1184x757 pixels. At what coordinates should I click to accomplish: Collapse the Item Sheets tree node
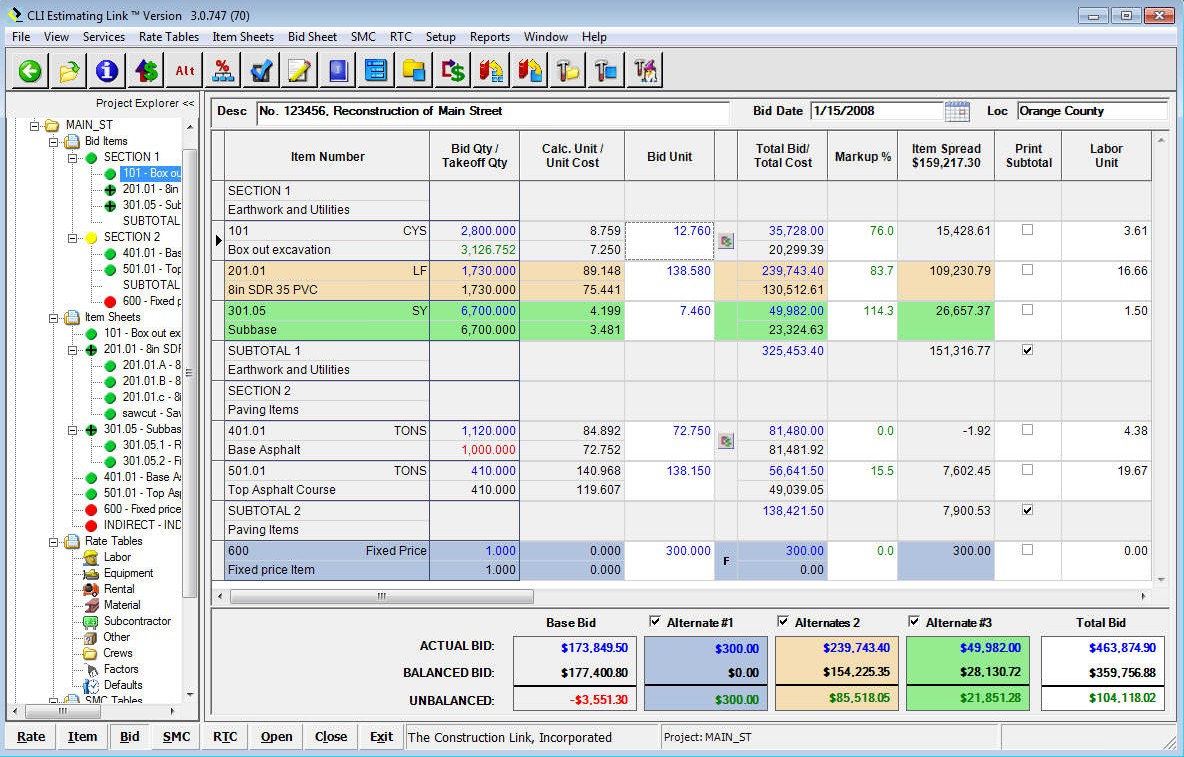pyautogui.click(x=54, y=318)
